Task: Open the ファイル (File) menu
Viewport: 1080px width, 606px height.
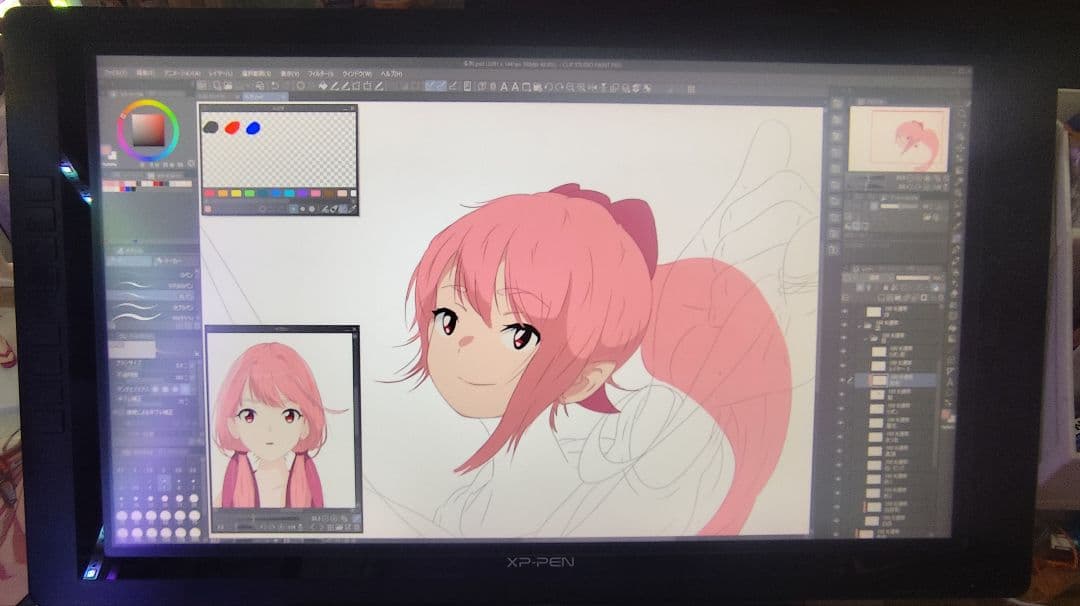Action: click(114, 73)
